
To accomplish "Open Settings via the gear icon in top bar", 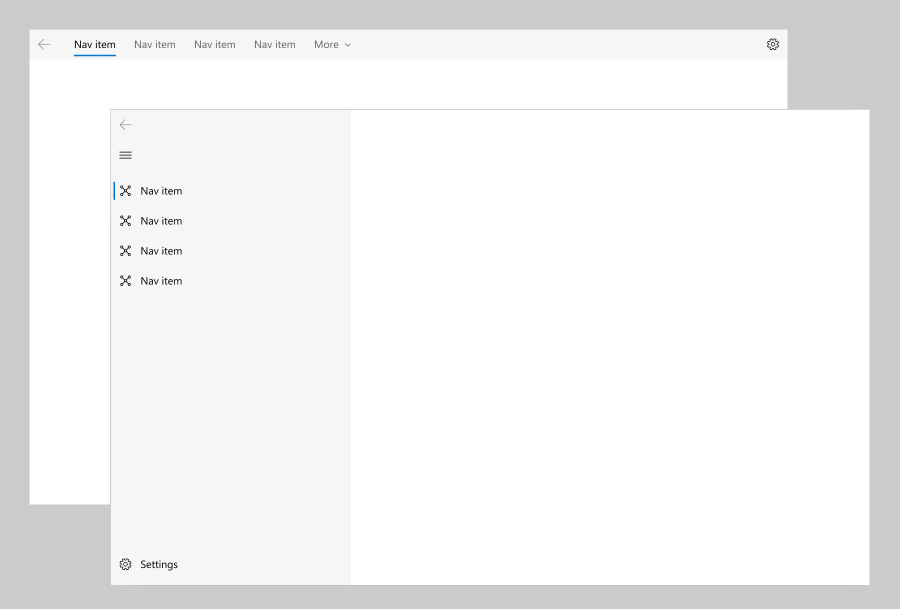I will [772, 44].
